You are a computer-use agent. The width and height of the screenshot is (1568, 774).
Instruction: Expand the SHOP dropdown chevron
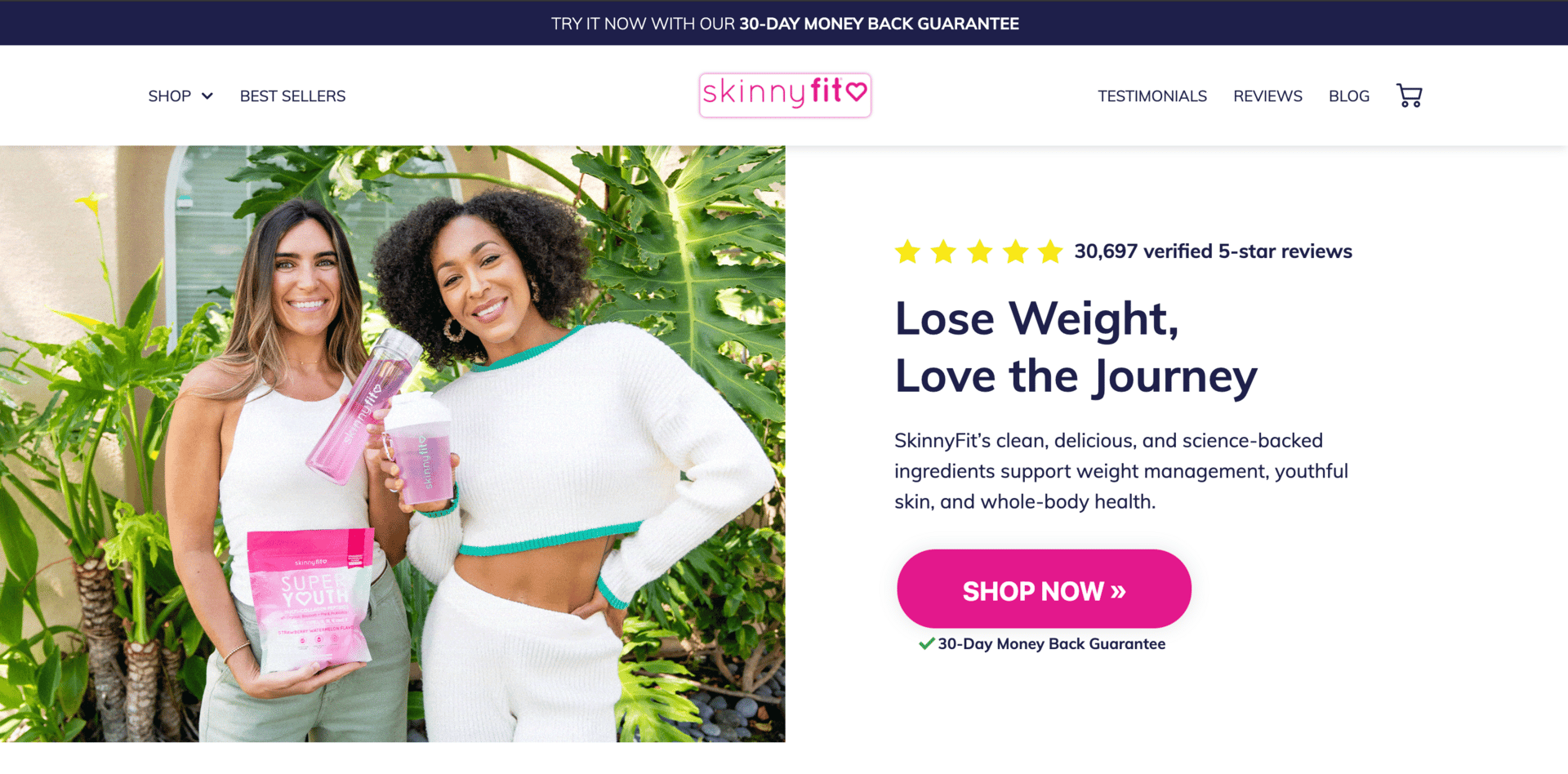(x=207, y=96)
